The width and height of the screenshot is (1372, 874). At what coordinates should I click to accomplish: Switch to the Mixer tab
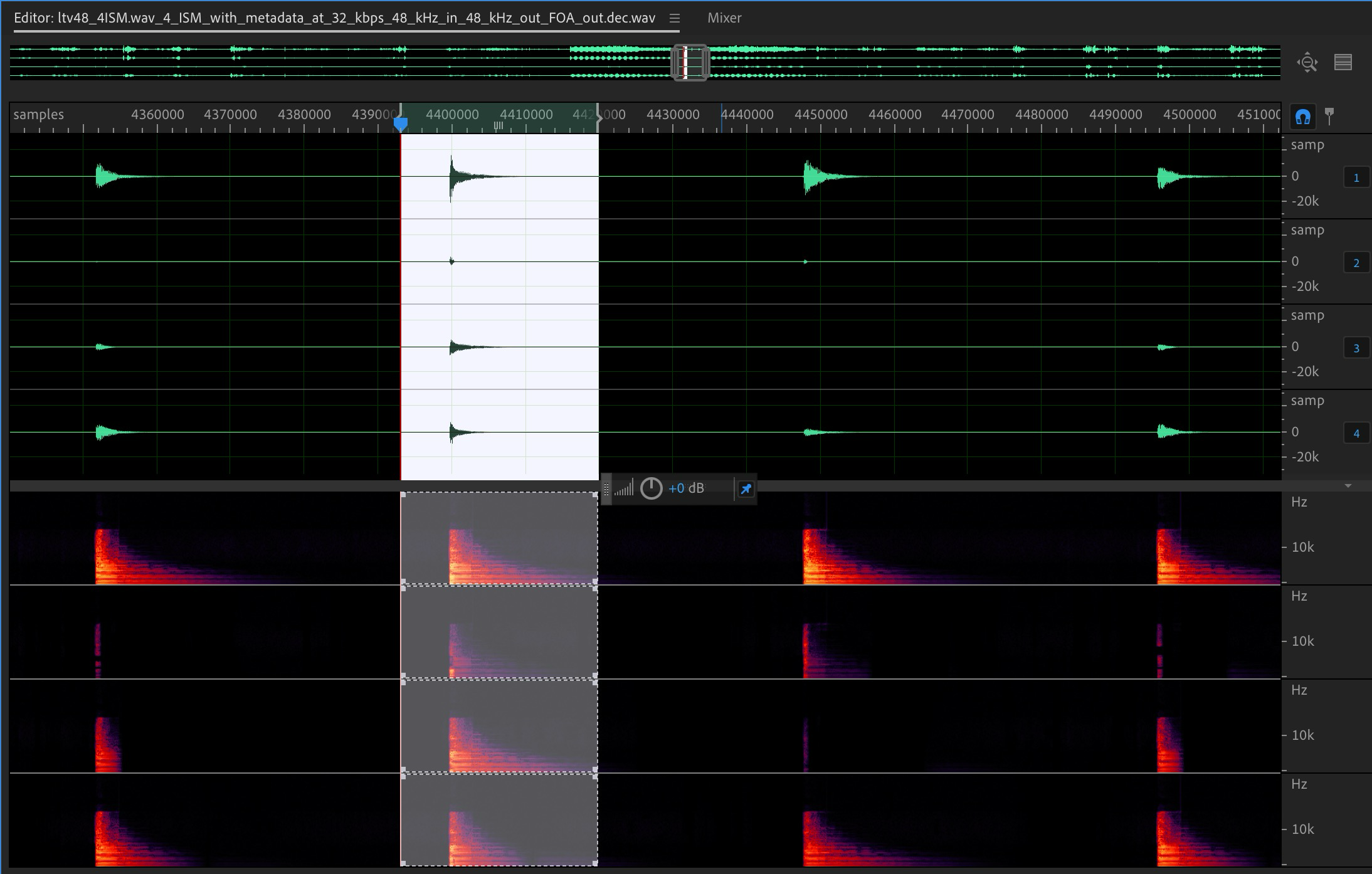(724, 18)
